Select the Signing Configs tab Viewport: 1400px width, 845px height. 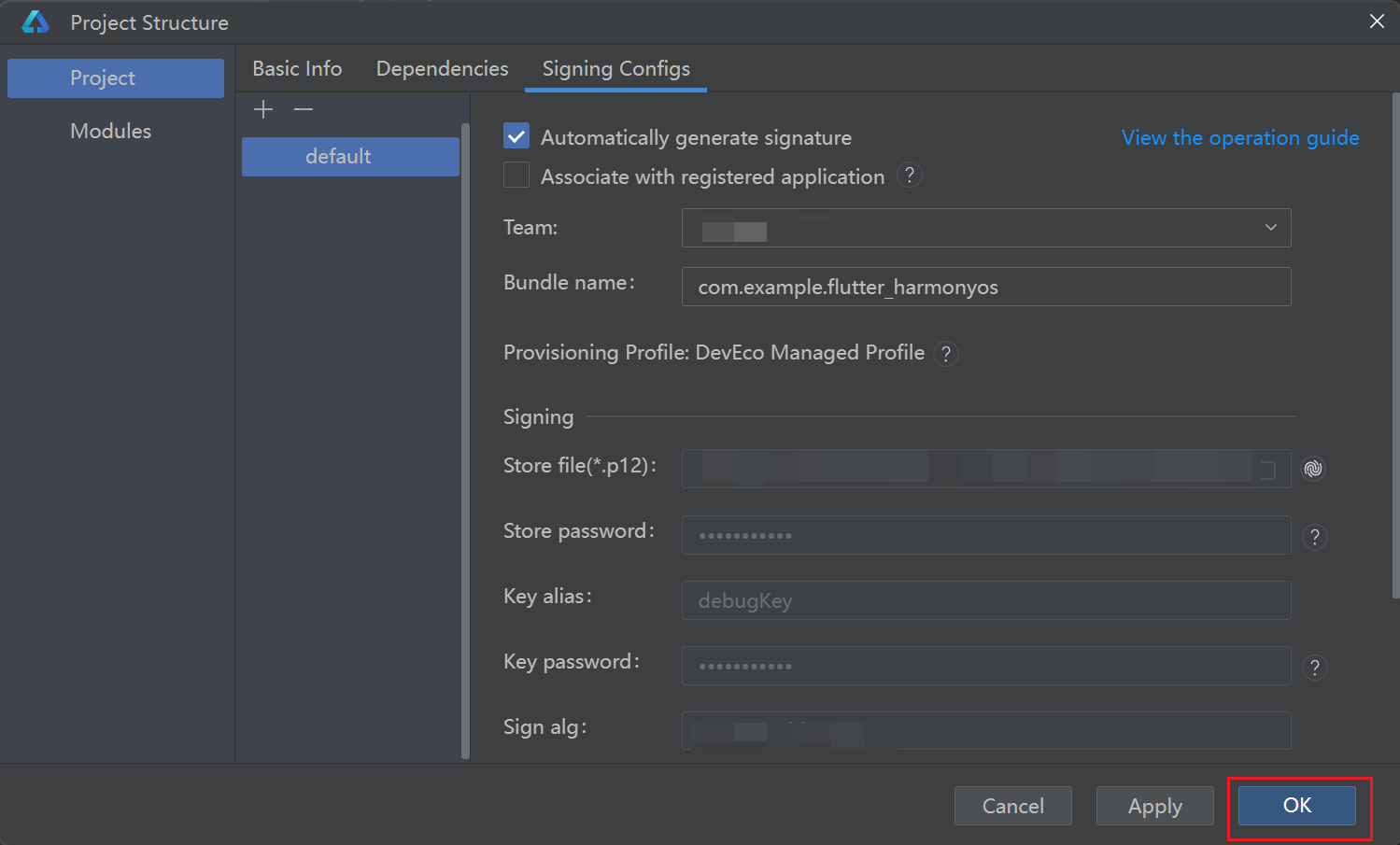tap(615, 69)
